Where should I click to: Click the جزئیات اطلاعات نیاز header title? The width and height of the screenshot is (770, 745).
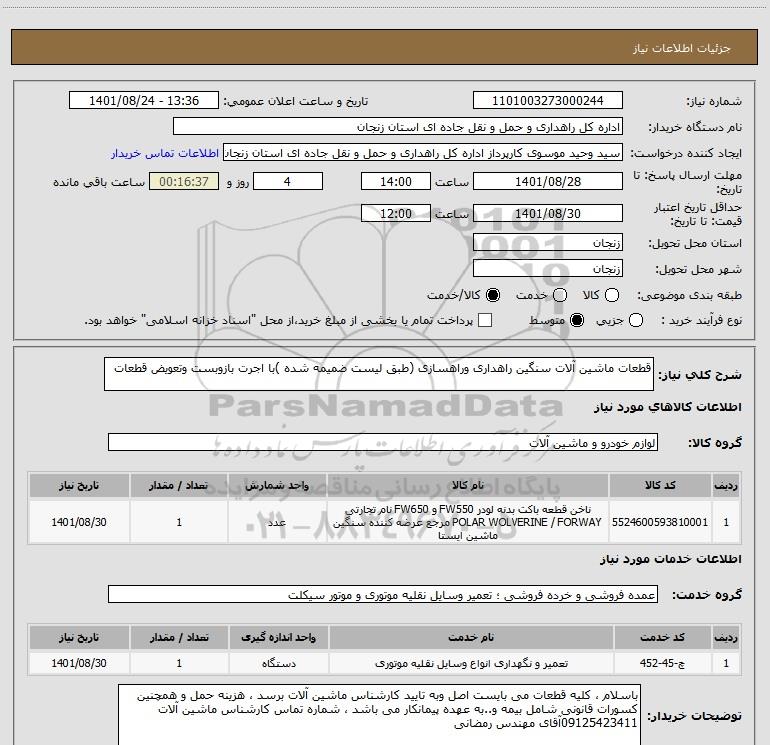tap(681, 48)
